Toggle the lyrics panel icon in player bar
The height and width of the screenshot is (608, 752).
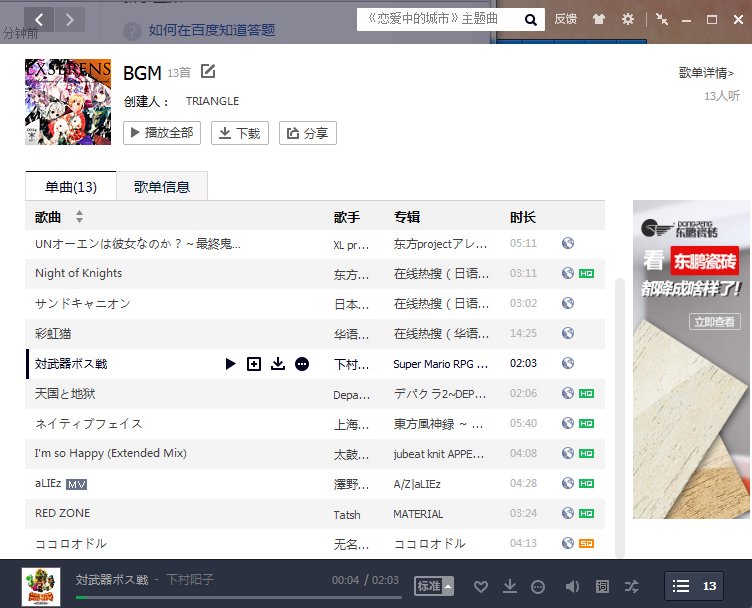click(x=602, y=586)
